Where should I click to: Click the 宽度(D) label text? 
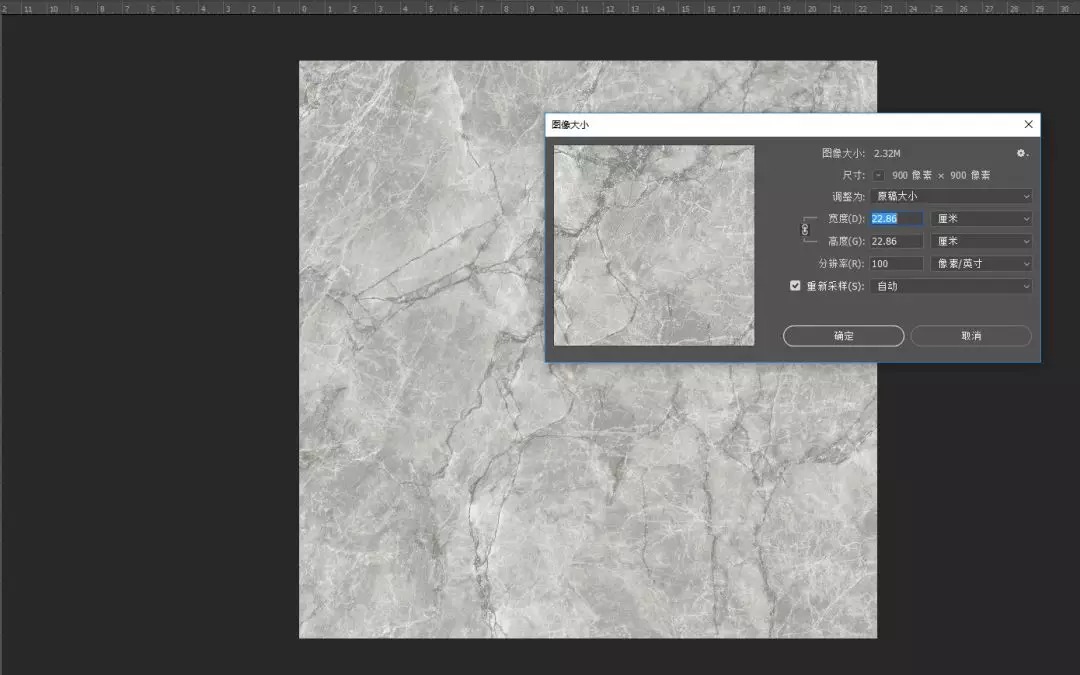coord(846,218)
